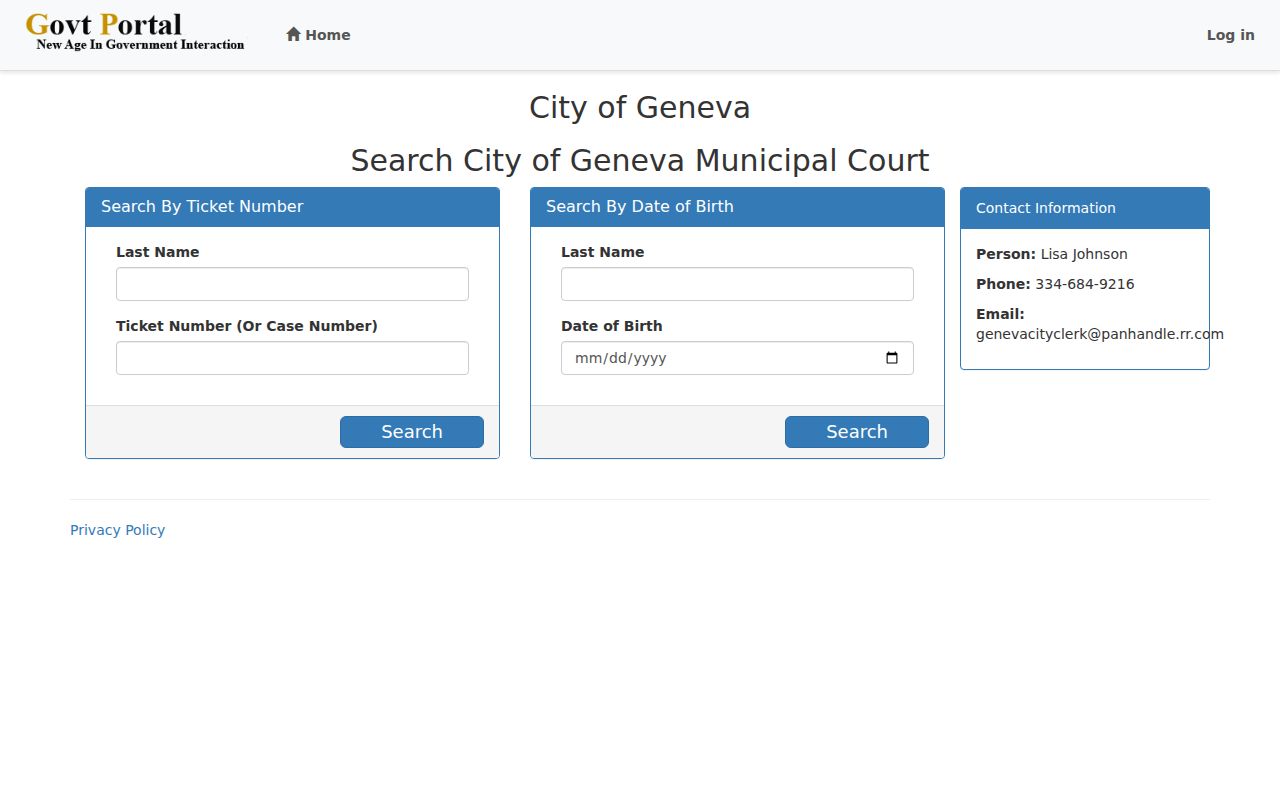Click Search button in Date of Birth panel
The image size is (1280, 800).
pyautogui.click(x=857, y=432)
